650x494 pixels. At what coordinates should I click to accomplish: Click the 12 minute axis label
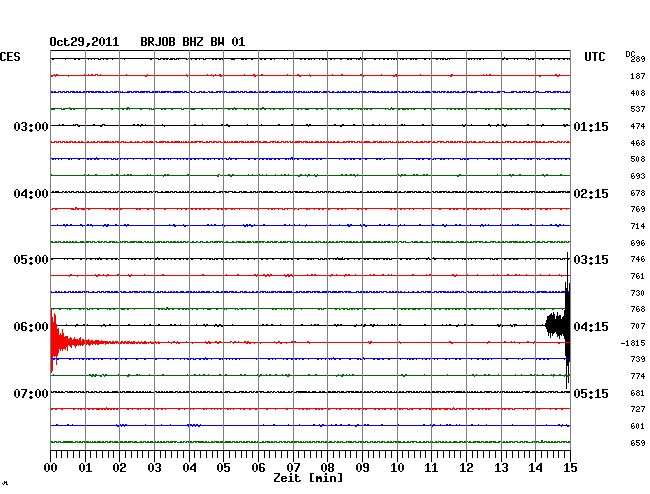coord(466,468)
